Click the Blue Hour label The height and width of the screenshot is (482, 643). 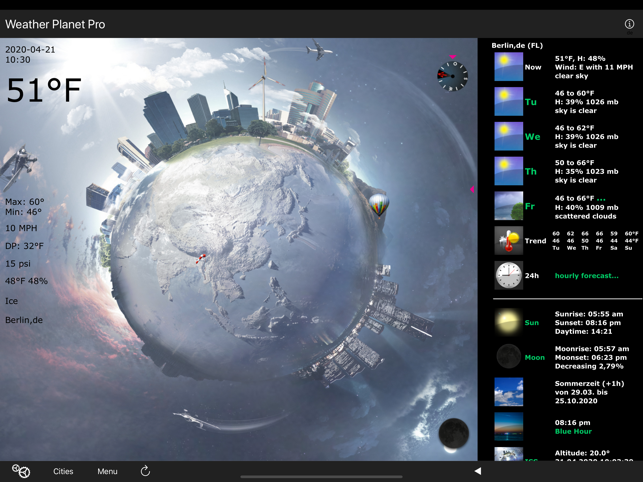tap(573, 432)
